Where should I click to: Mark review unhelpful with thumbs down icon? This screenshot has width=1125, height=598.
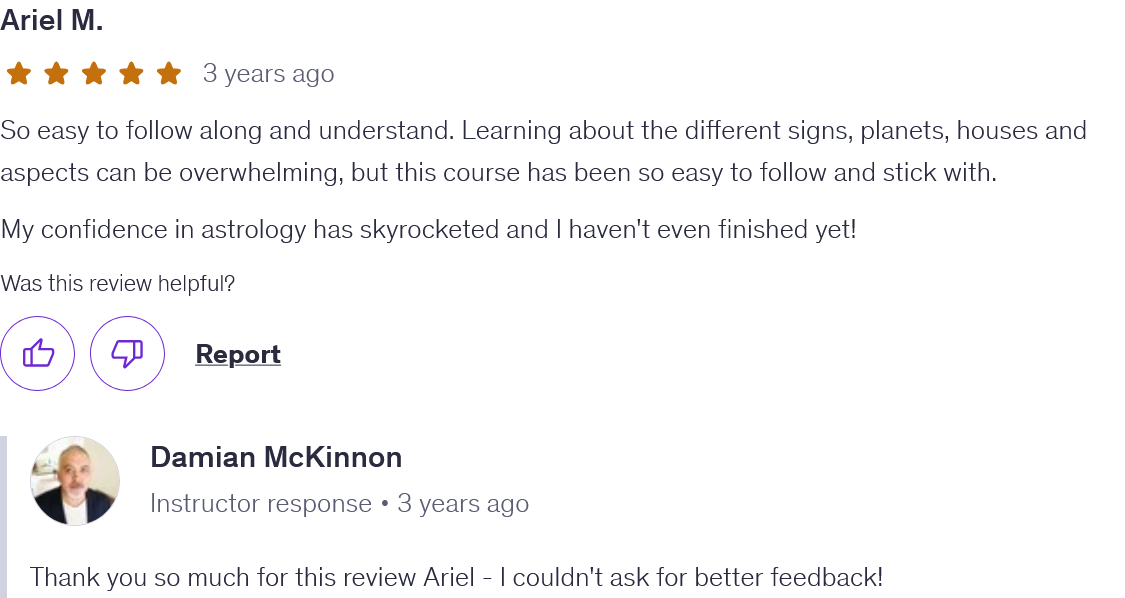pos(127,353)
